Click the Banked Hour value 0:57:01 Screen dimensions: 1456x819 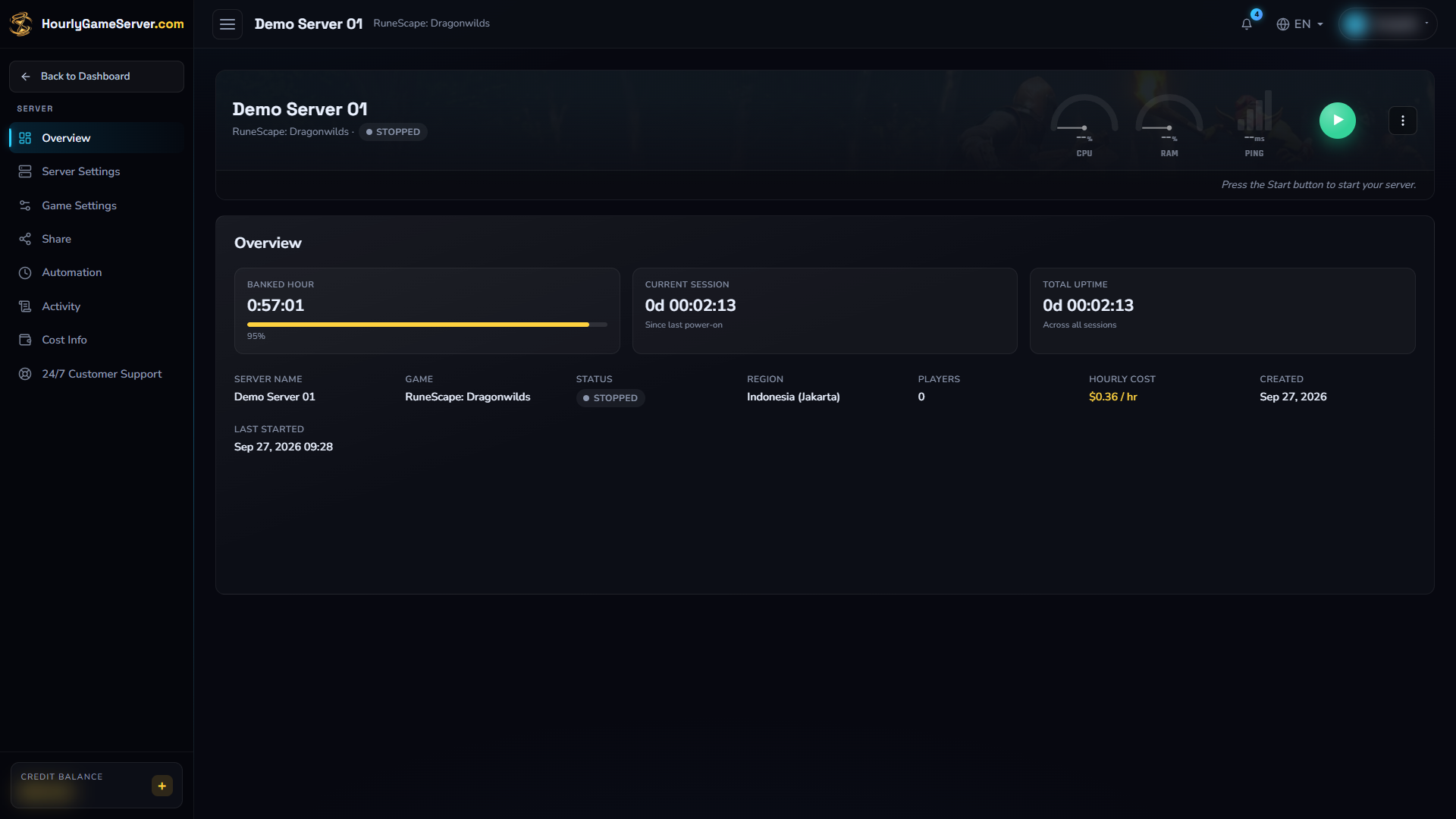(x=275, y=306)
